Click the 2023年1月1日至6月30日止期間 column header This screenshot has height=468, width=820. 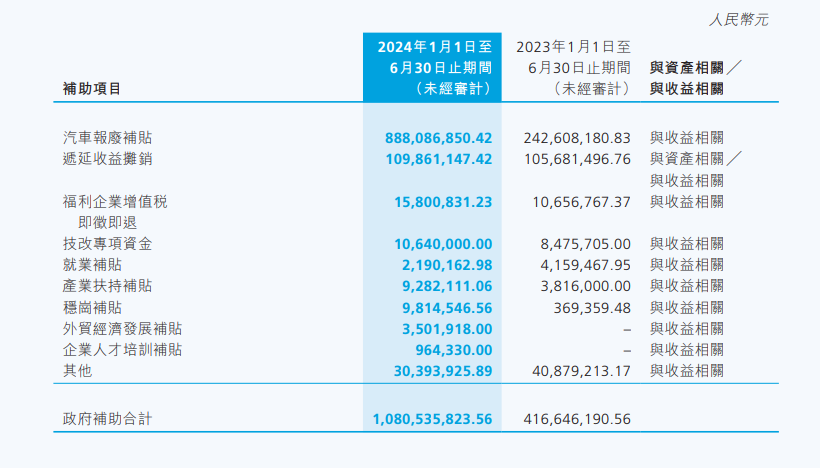(573, 67)
